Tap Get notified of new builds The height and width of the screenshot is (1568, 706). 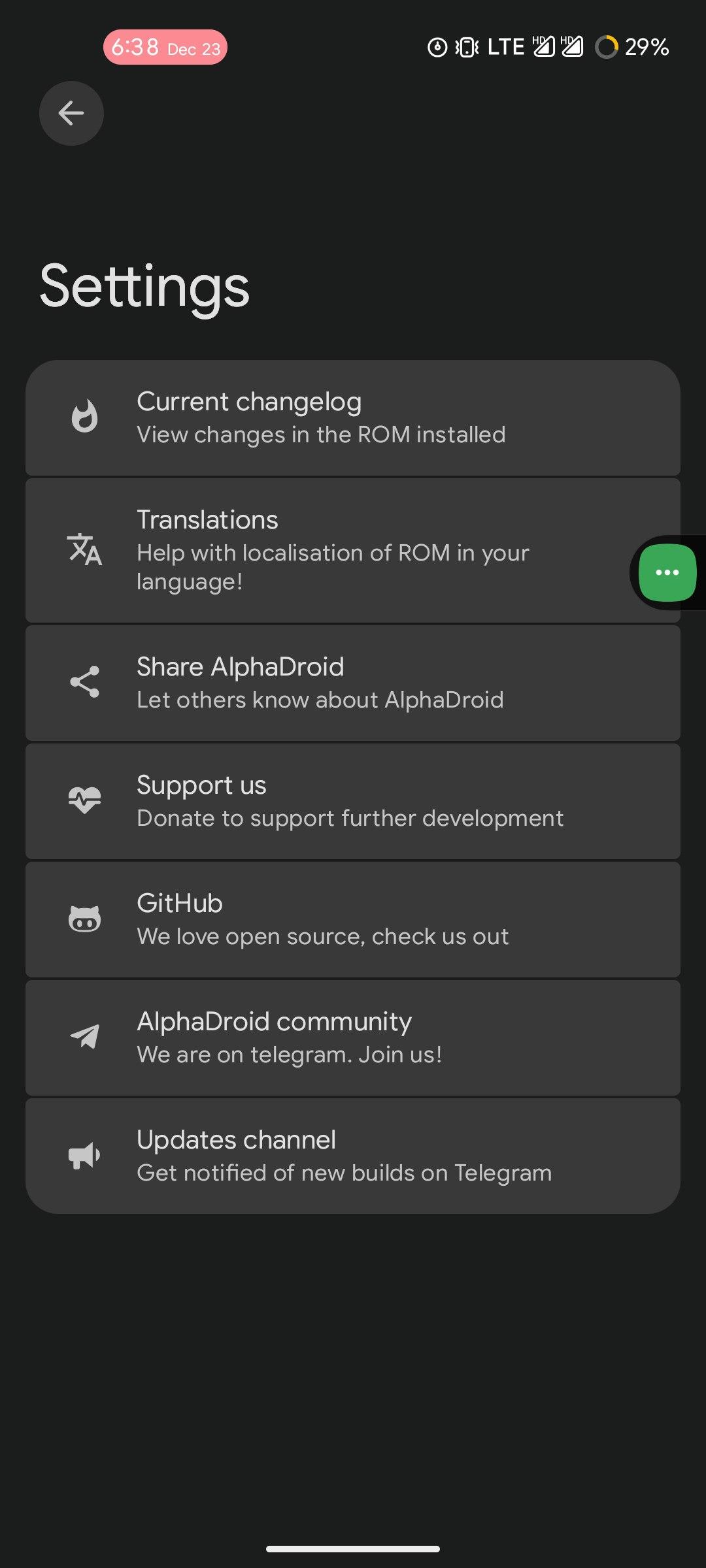click(344, 1173)
